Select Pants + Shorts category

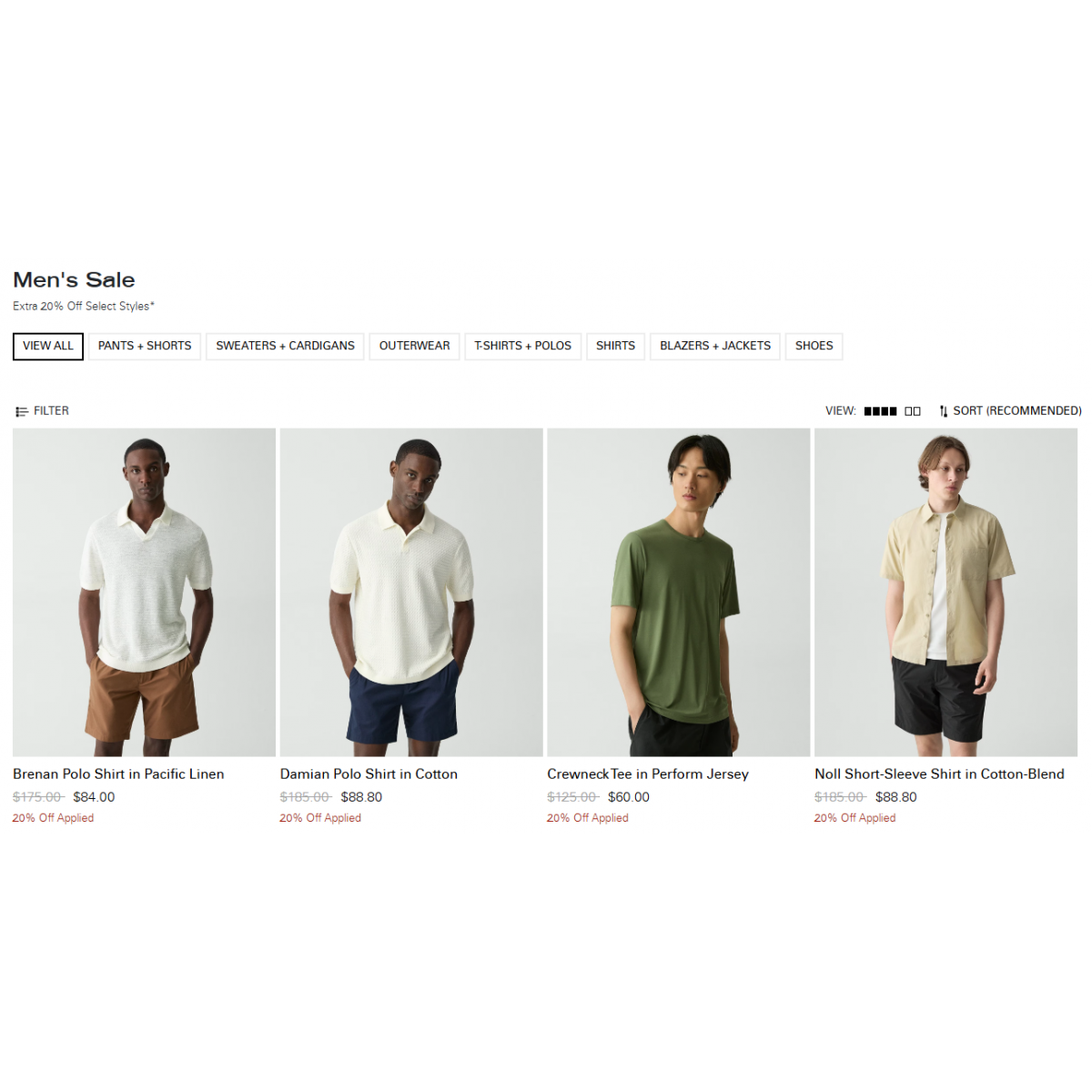pyautogui.click(x=145, y=346)
